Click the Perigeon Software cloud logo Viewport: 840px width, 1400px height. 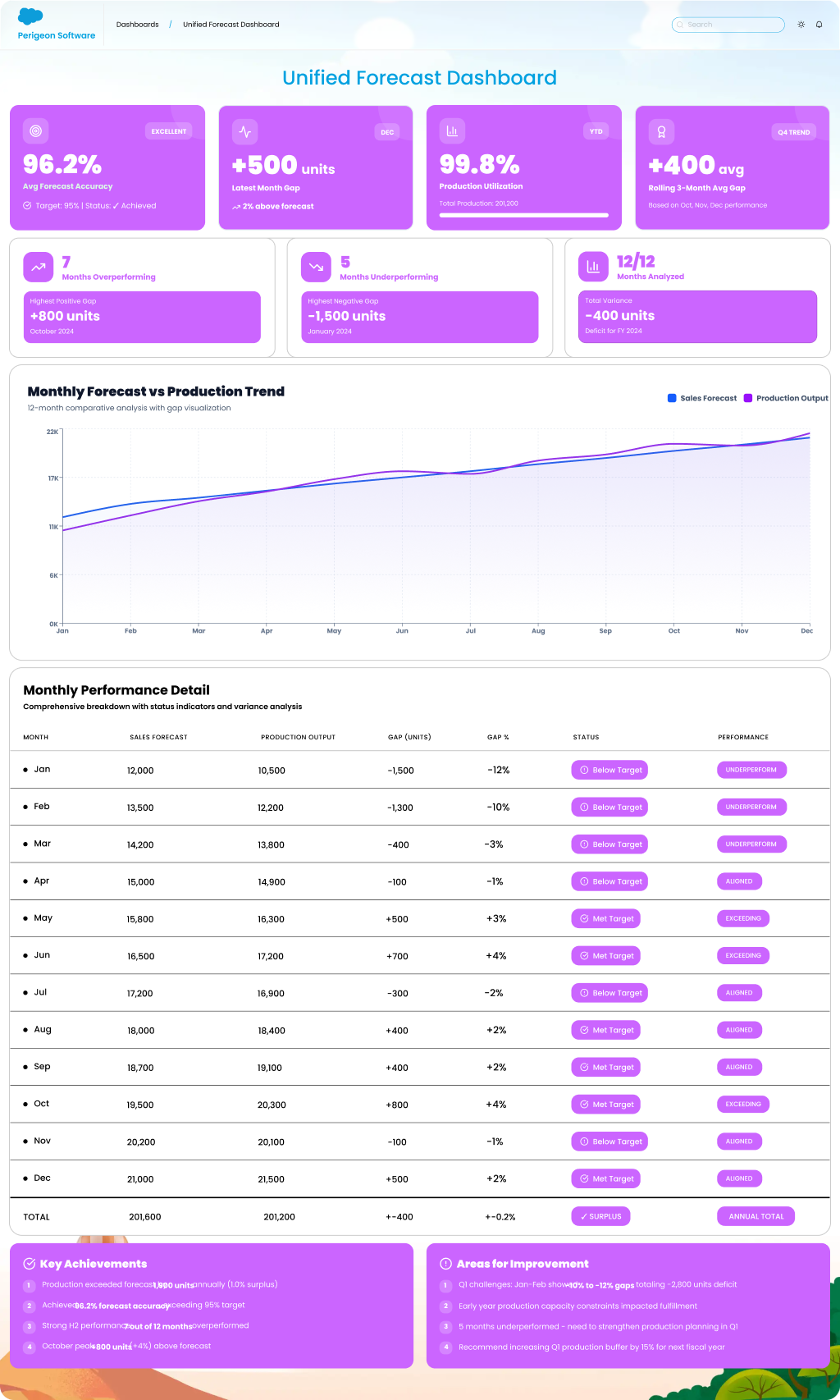30,16
